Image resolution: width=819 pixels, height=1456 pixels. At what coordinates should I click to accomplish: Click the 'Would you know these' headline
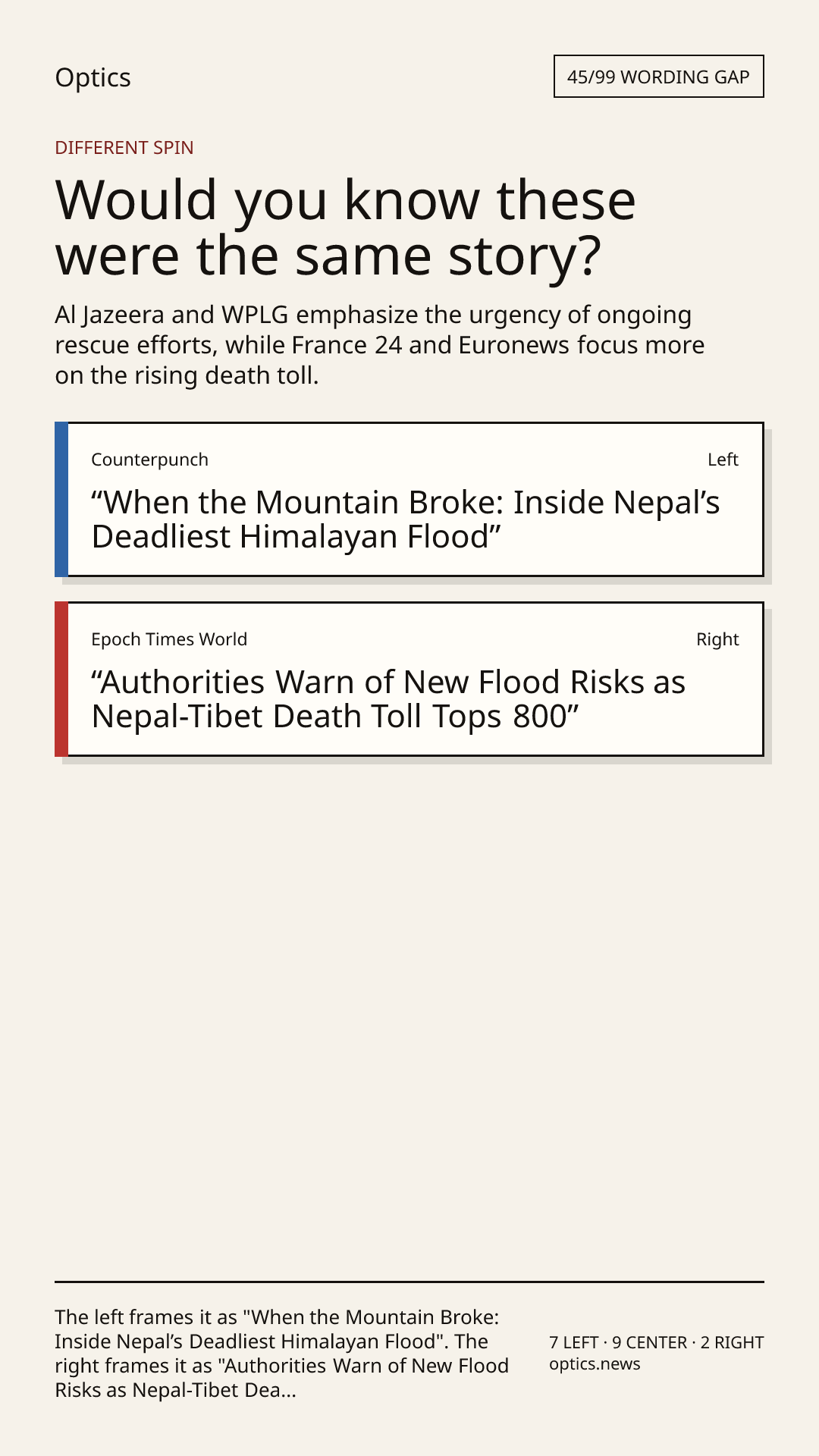(x=346, y=199)
